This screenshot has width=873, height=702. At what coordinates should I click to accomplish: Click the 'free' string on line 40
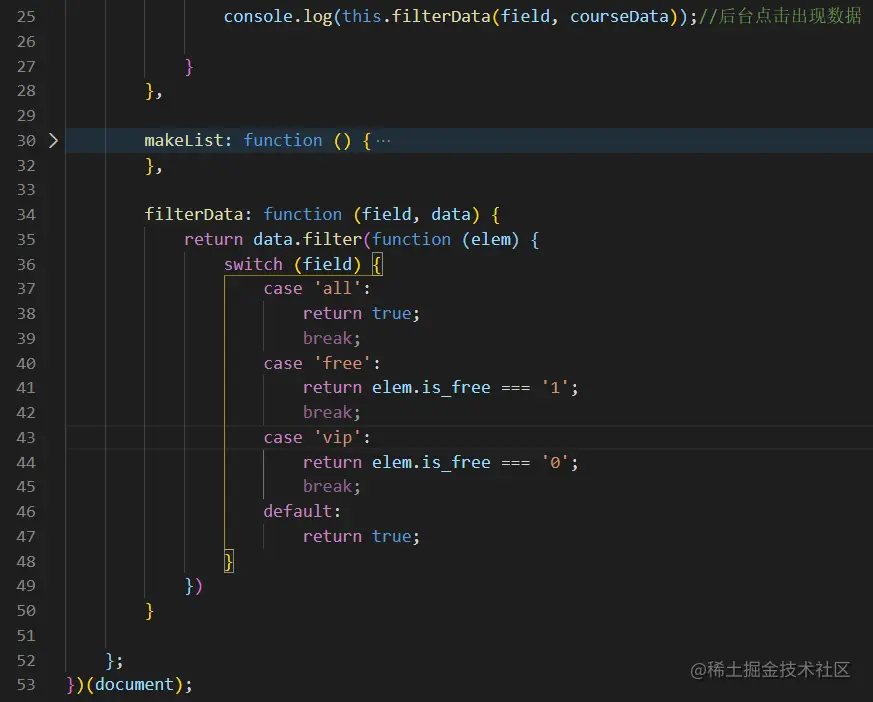pos(343,363)
